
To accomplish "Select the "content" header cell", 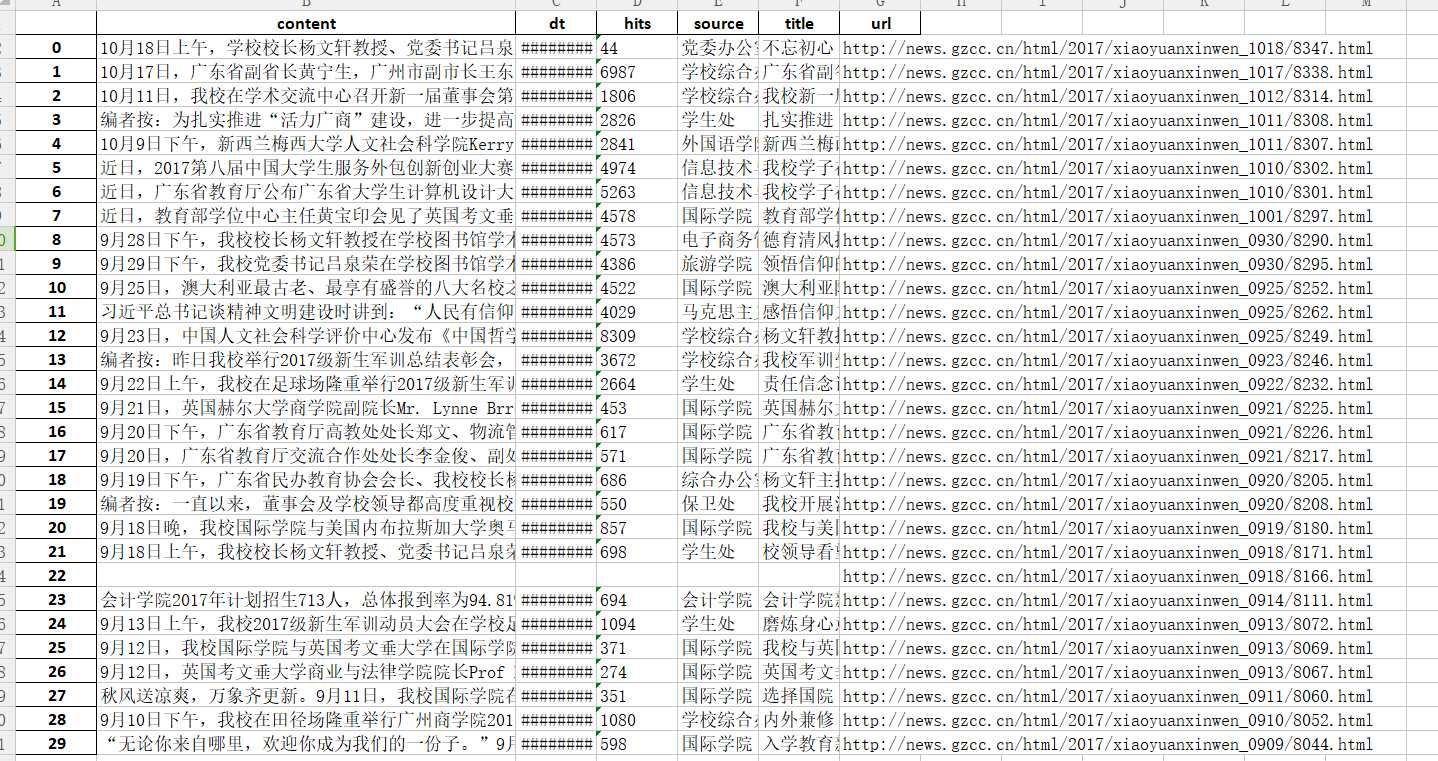I will [306, 23].
